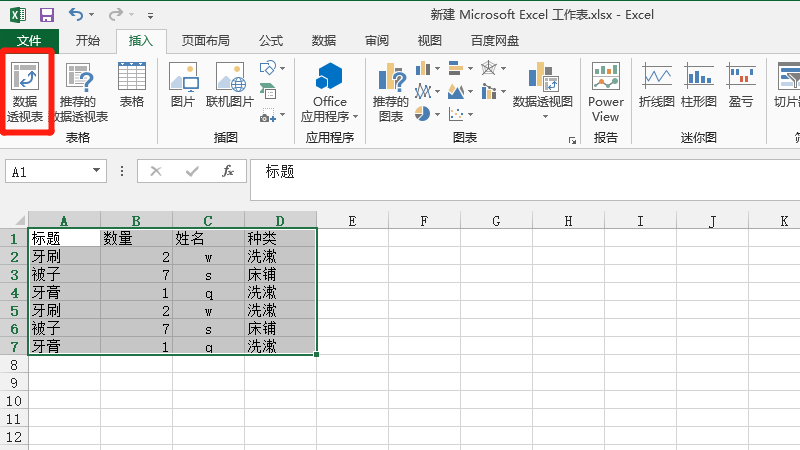This screenshot has height=450, width=800.
Task: Open the chart group dialog launcher
Action: point(572,140)
